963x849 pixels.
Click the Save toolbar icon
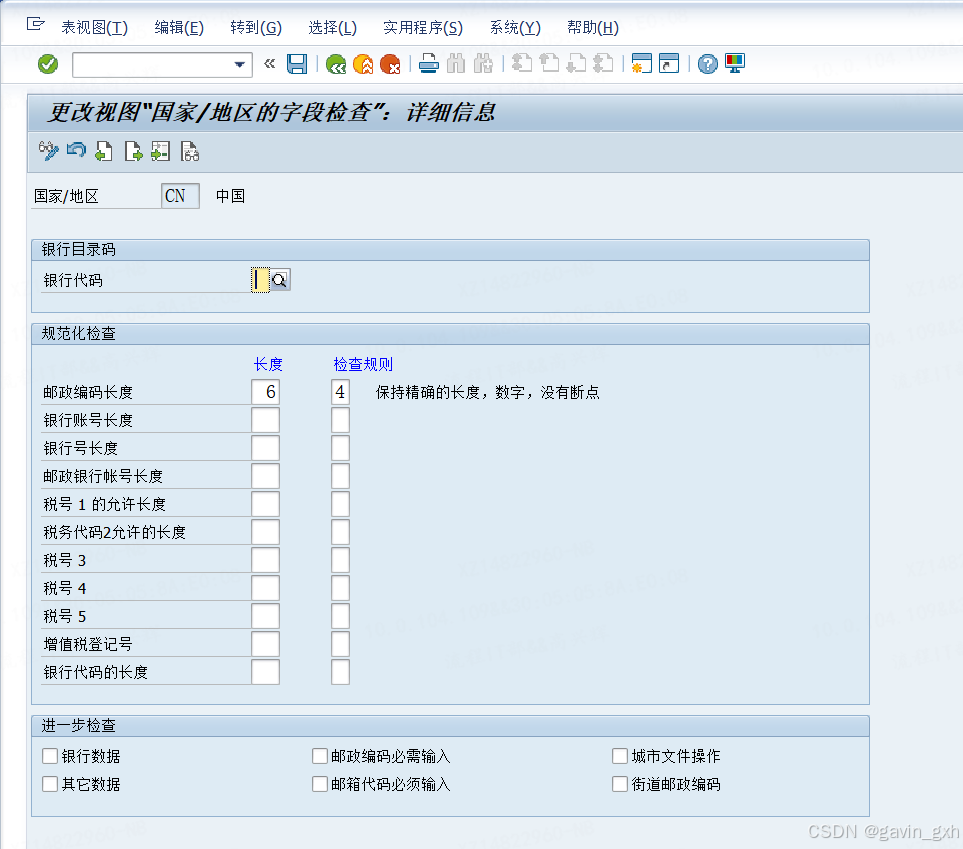[x=296, y=63]
